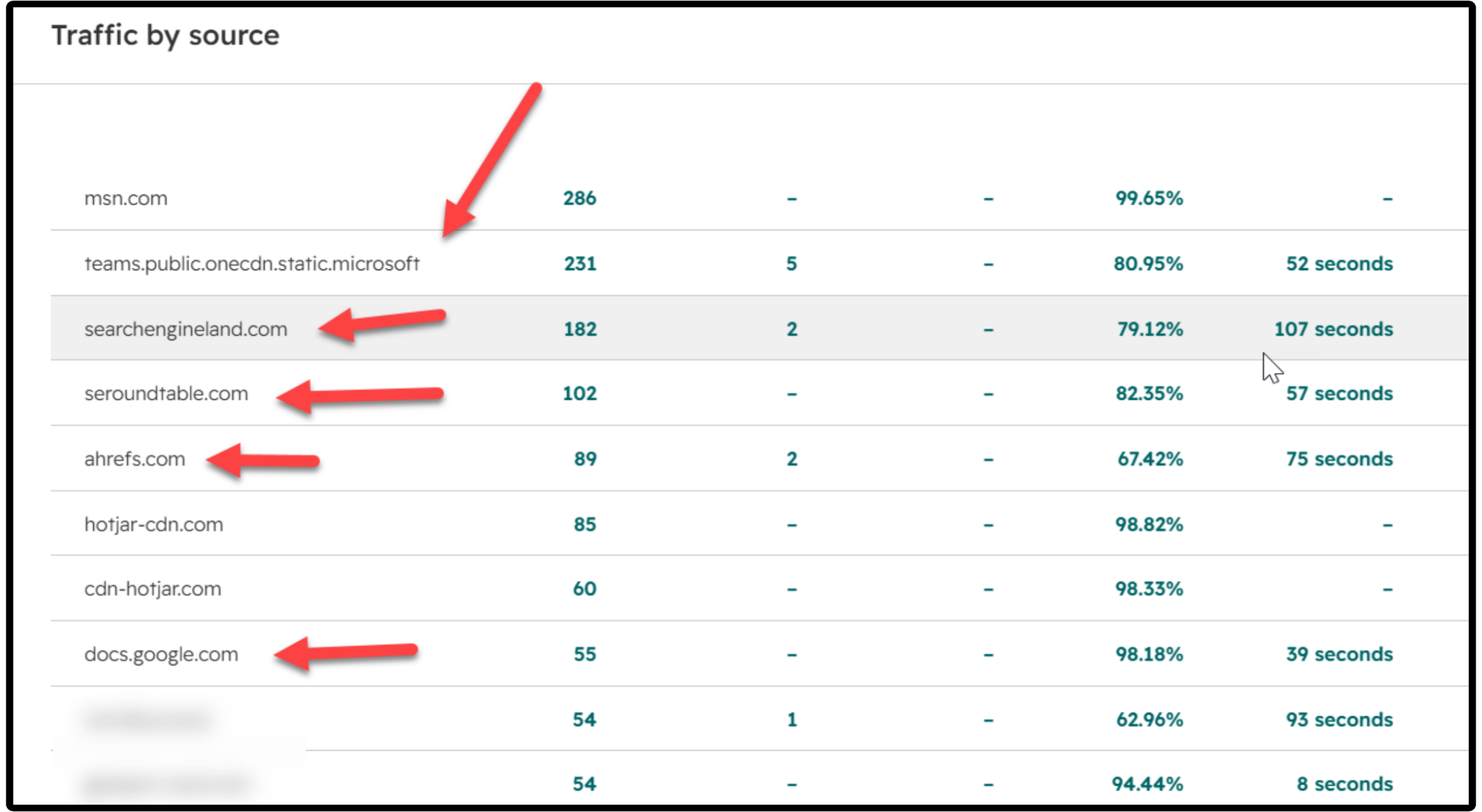Select the 39 seconds duration for docs.google.com
Screen dimensions: 1482x812
pos(1339,654)
